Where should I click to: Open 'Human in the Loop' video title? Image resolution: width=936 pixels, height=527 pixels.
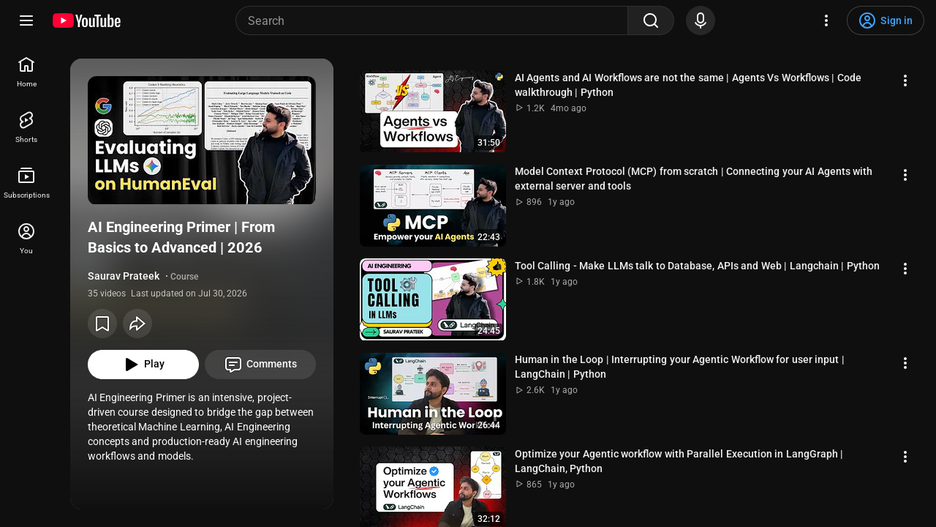pos(679,366)
